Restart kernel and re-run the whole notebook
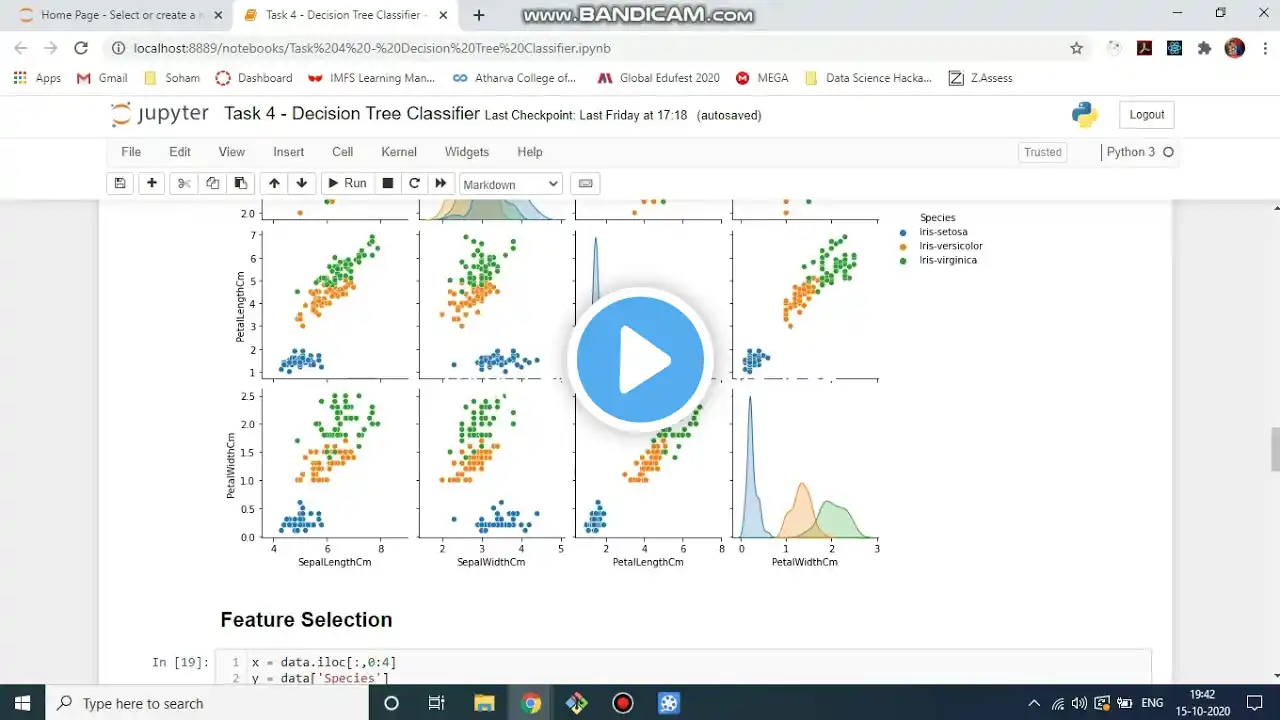The image size is (1280, 720). pos(440,183)
